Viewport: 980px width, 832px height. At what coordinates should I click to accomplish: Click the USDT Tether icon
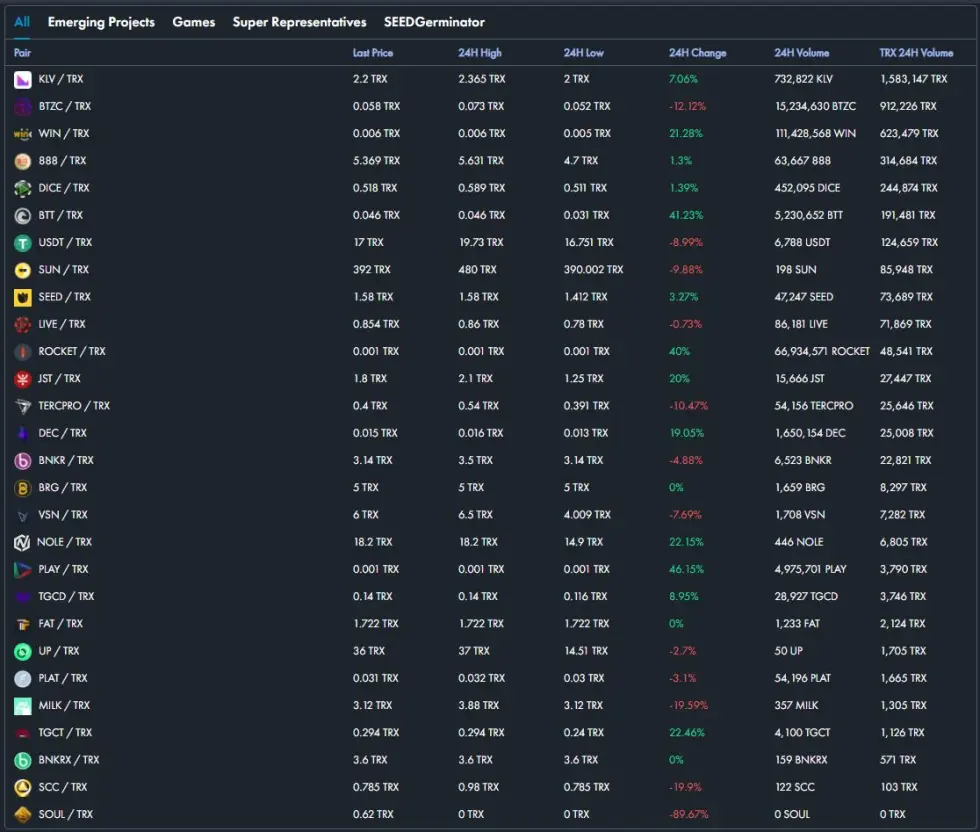coord(22,243)
